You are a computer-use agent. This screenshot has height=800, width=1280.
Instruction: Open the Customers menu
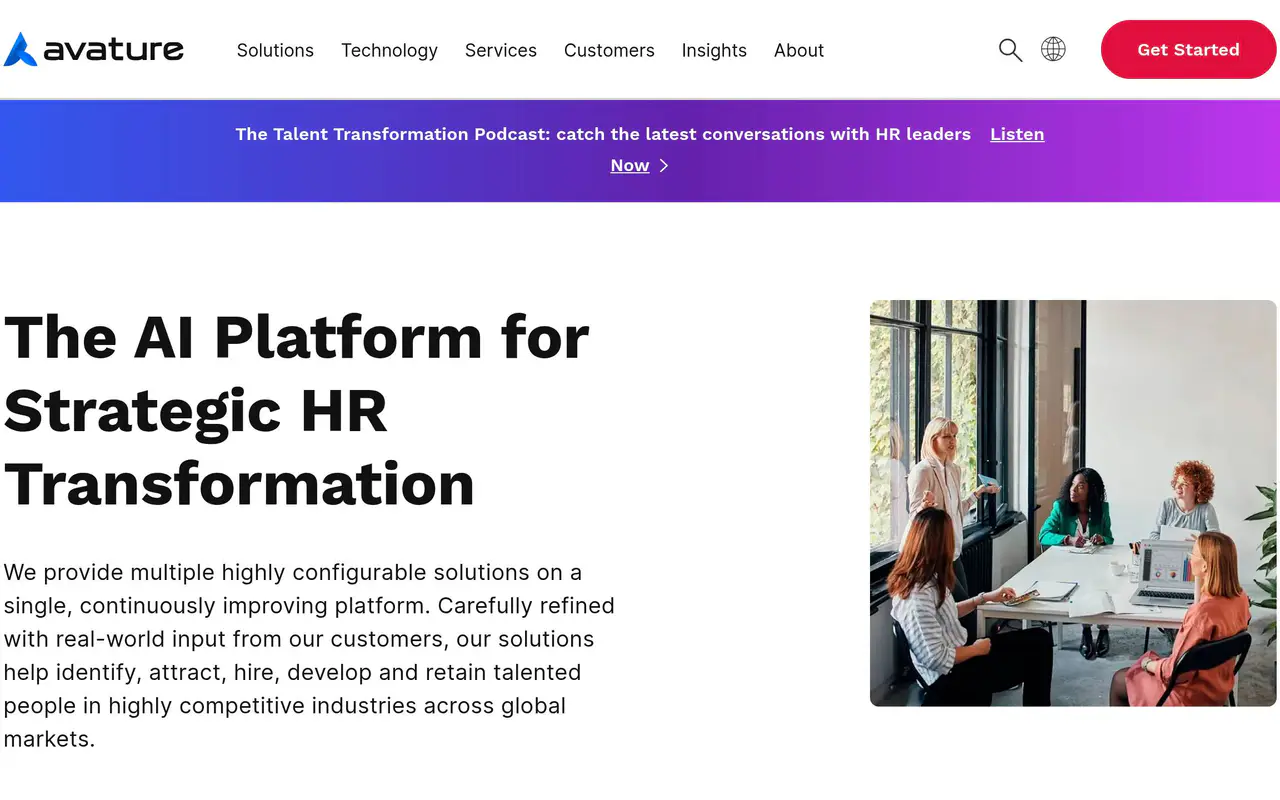(x=609, y=50)
